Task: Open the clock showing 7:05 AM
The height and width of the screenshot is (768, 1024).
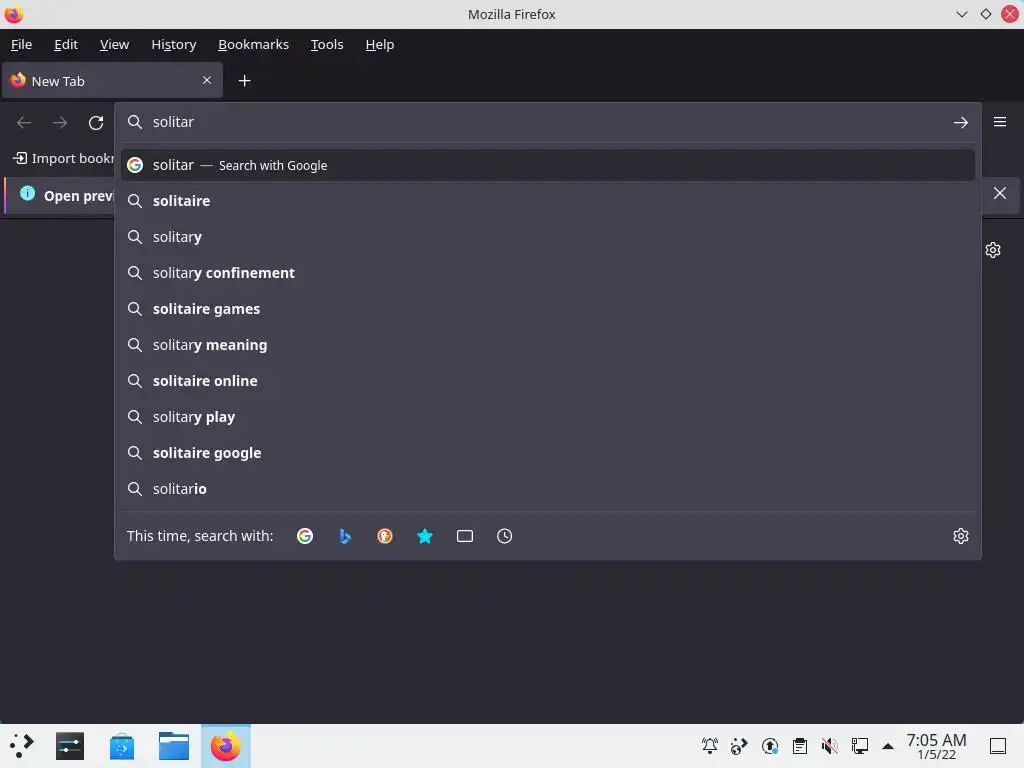Action: pos(936,746)
